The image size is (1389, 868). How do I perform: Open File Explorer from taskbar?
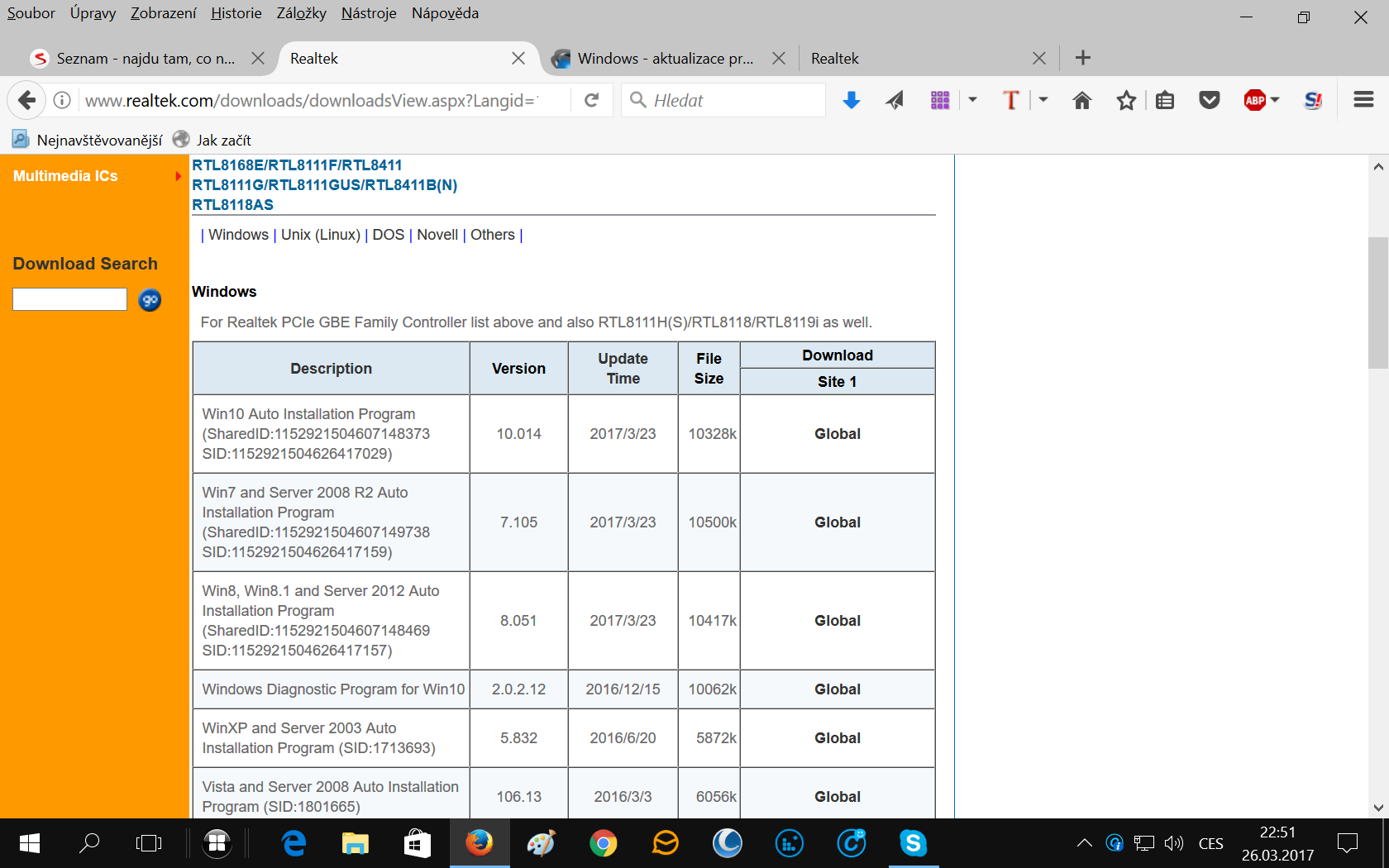coord(356,843)
